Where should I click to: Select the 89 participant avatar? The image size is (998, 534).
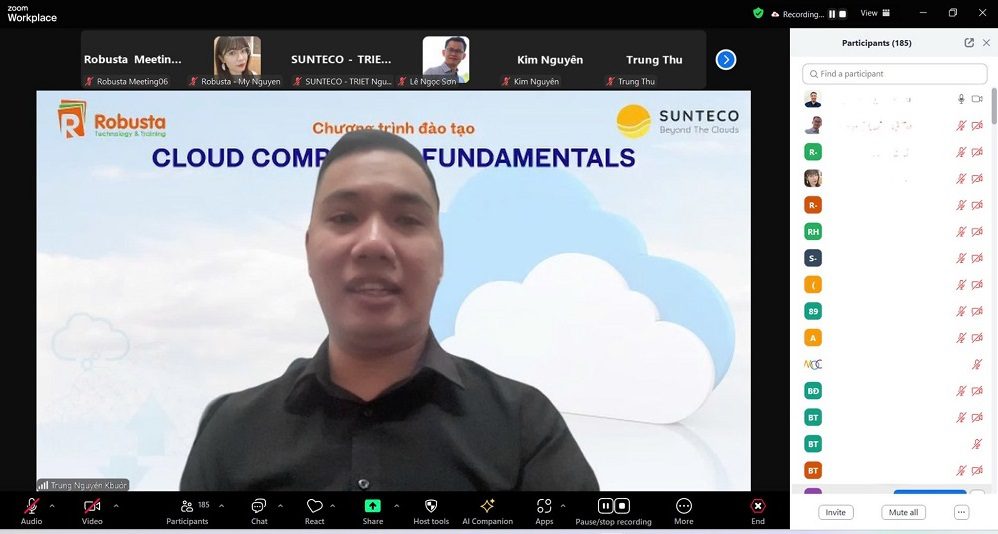(813, 311)
